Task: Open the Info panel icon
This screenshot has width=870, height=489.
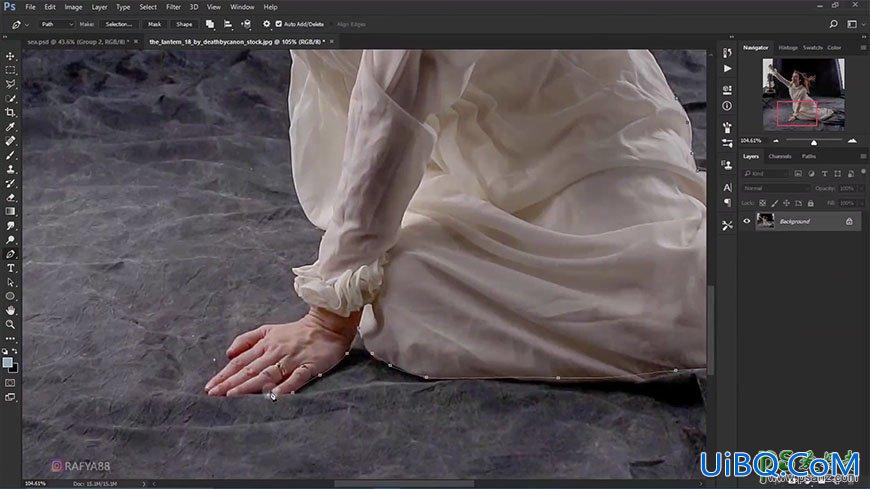Action: point(727,105)
